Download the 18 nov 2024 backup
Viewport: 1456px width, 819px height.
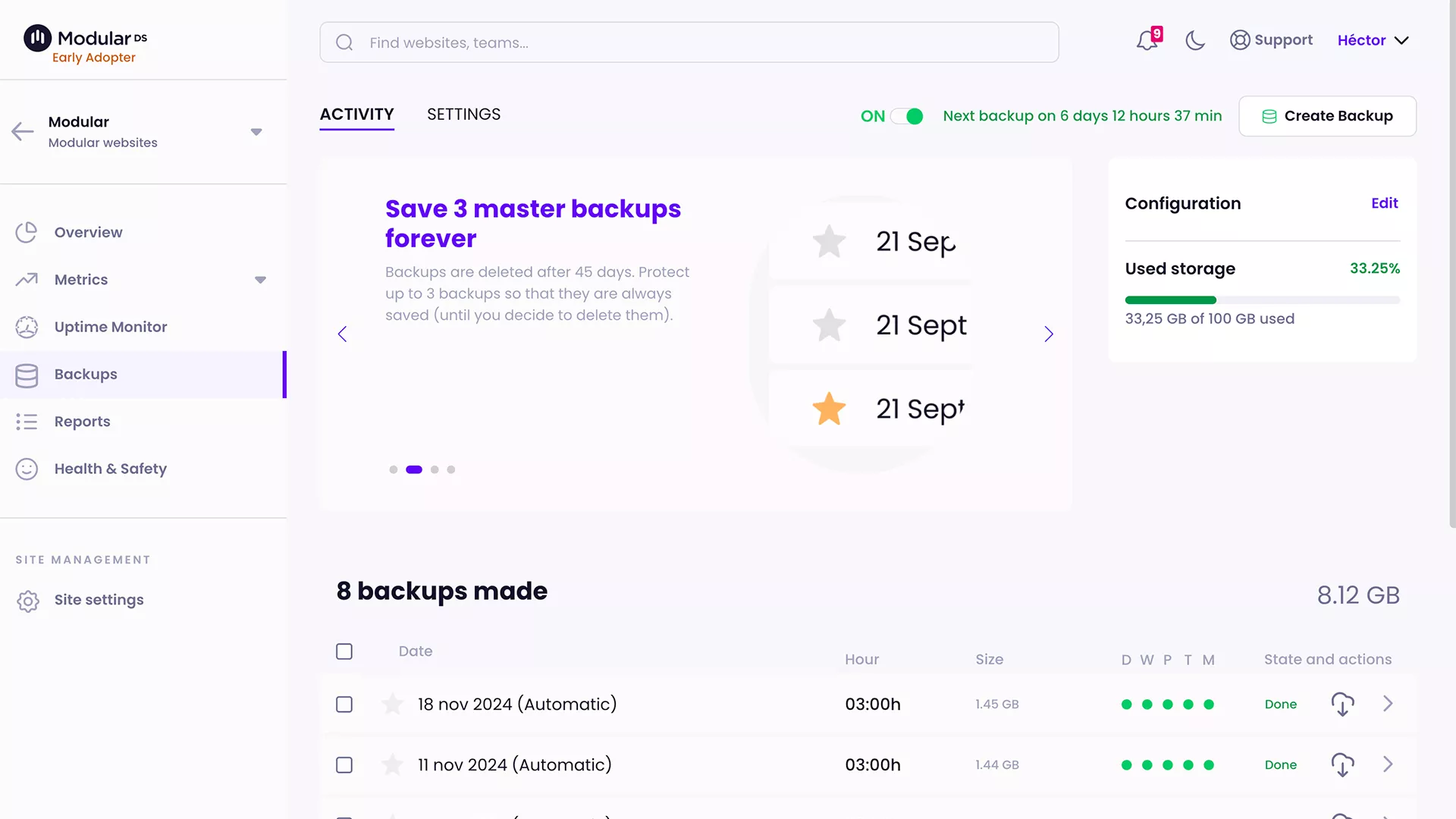tap(1342, 704)
